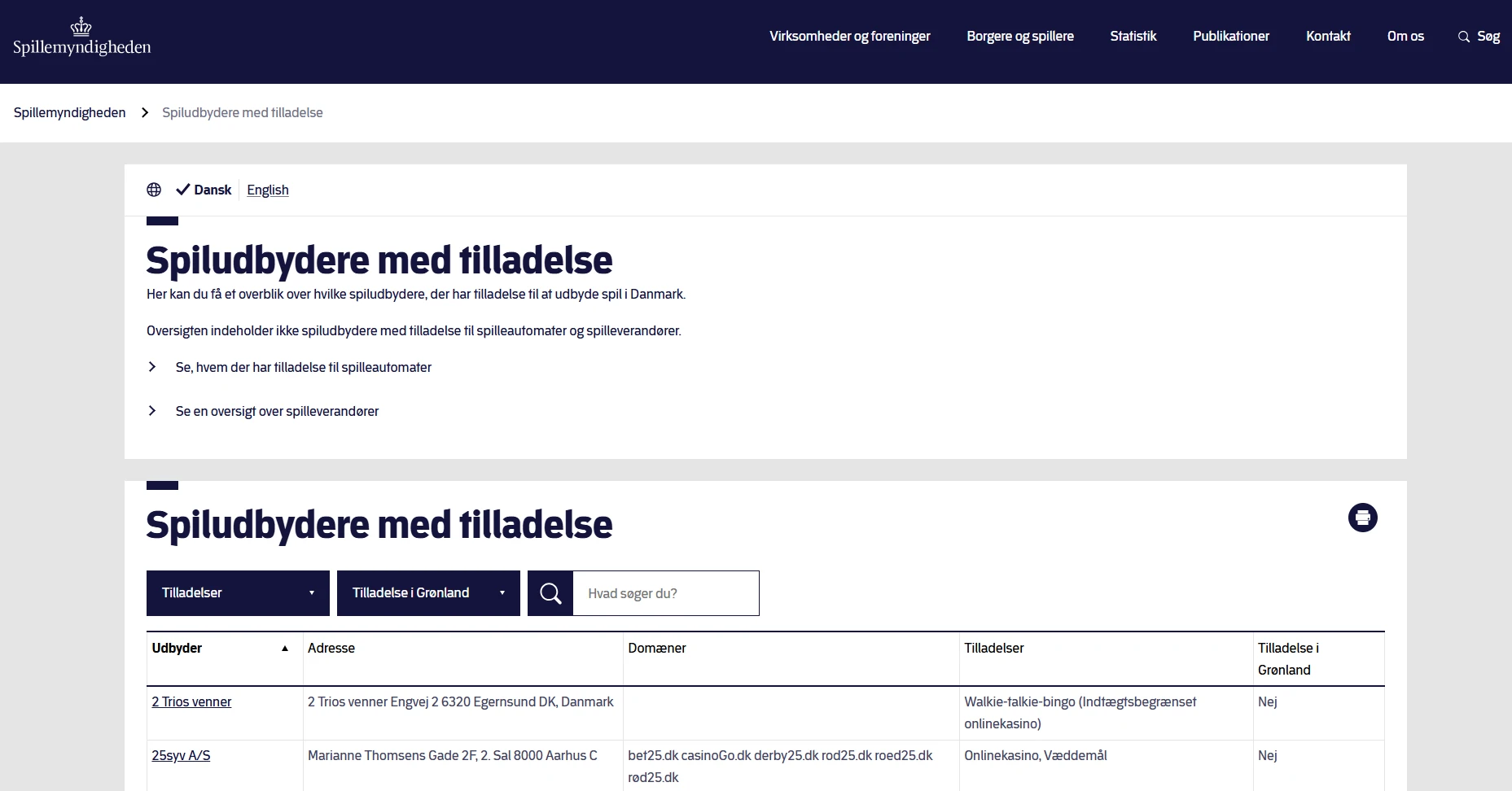The height and width of the screenshot is (791, 1512).
Task: Click the 'Hvad søger du?' search field
Action: click(666, 593)
